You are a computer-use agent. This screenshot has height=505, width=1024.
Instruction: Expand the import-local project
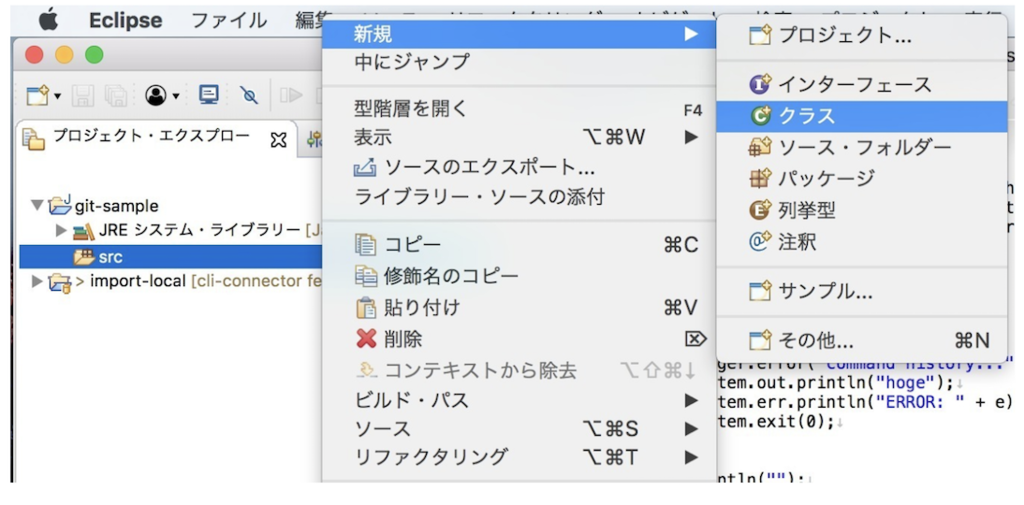37,282
